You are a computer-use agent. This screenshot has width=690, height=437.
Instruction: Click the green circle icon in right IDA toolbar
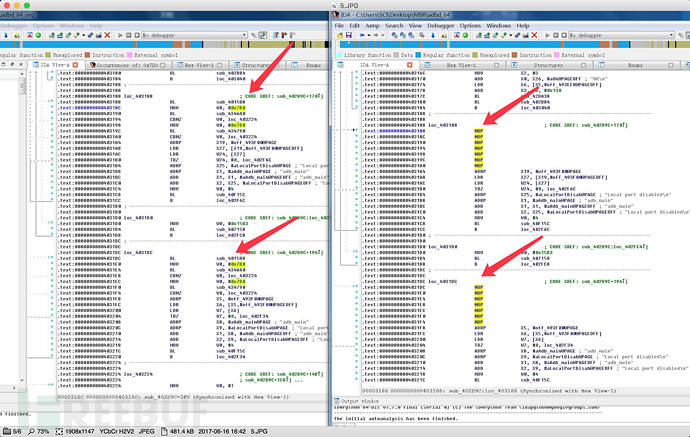pyautogui.click(x=465, y=35)
